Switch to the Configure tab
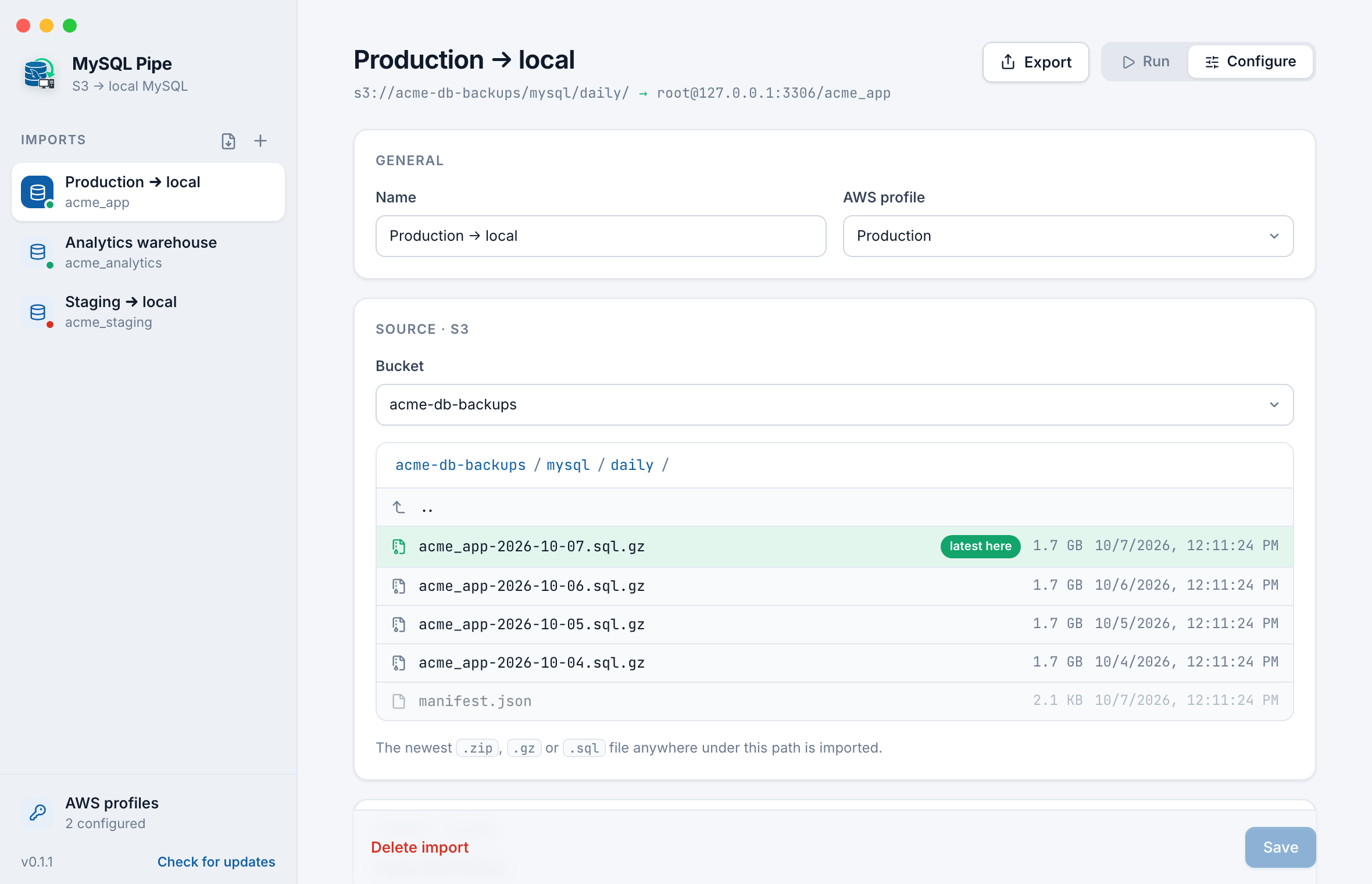The height and width of the screenshot is (884, 1372). point(1250,62)
